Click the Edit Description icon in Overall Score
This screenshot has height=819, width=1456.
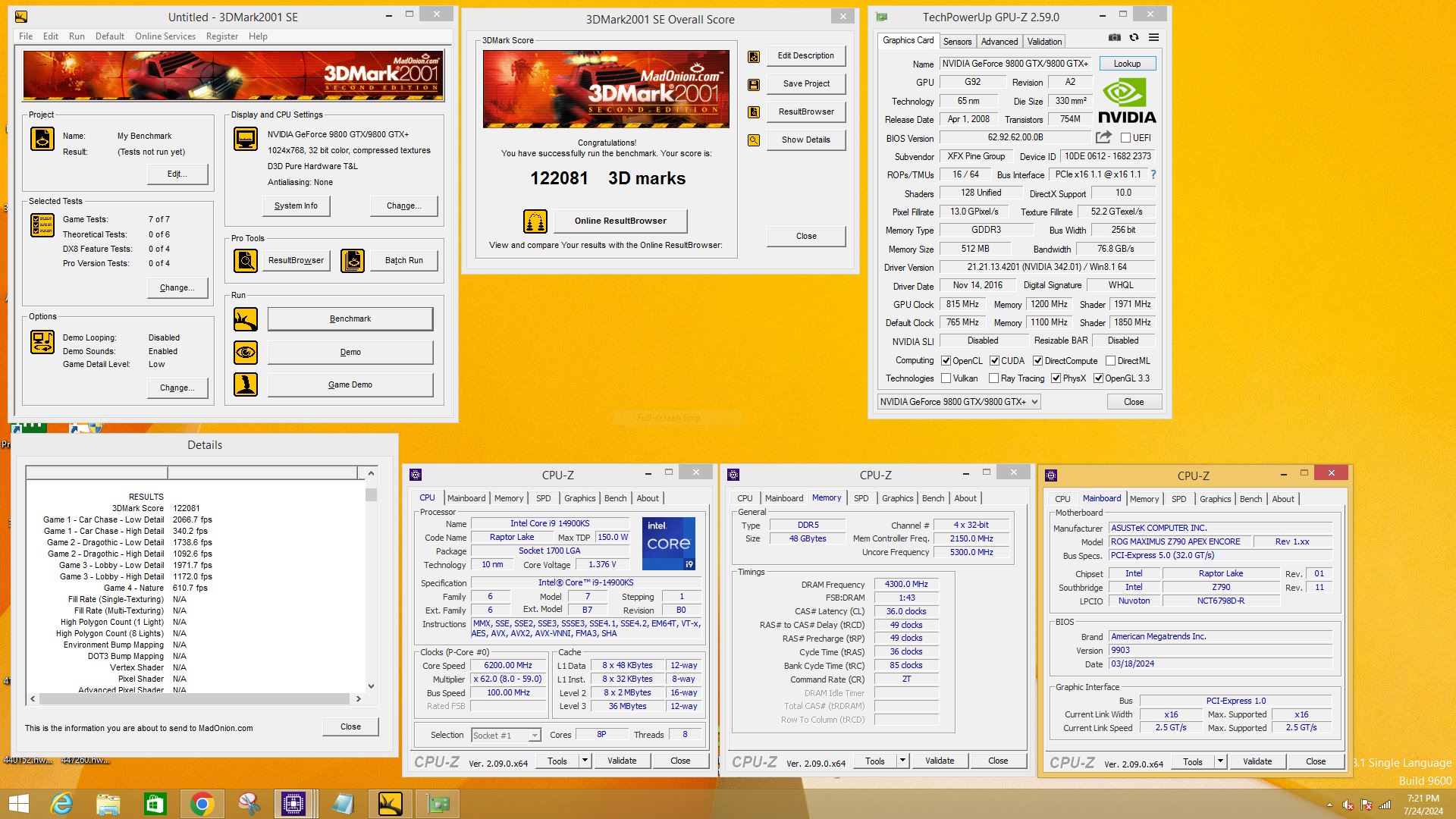754,56
